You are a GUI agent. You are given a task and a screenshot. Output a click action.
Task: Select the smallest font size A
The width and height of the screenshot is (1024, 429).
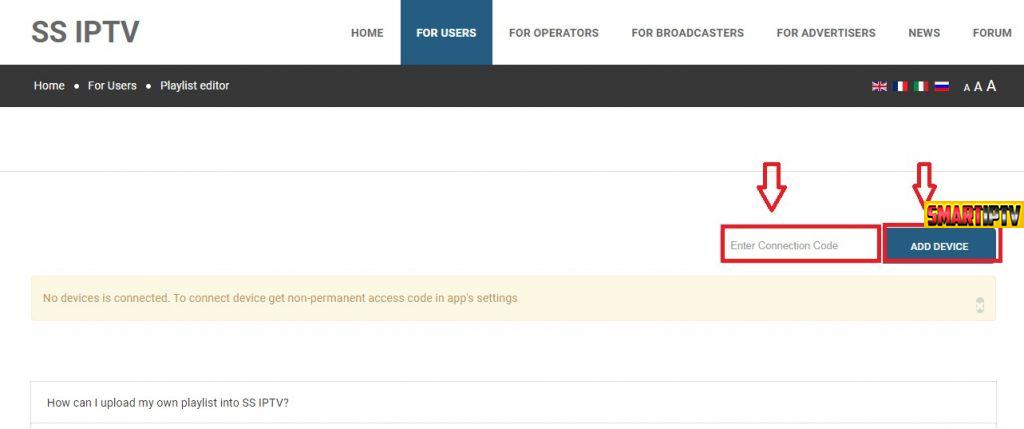(967, 87)
